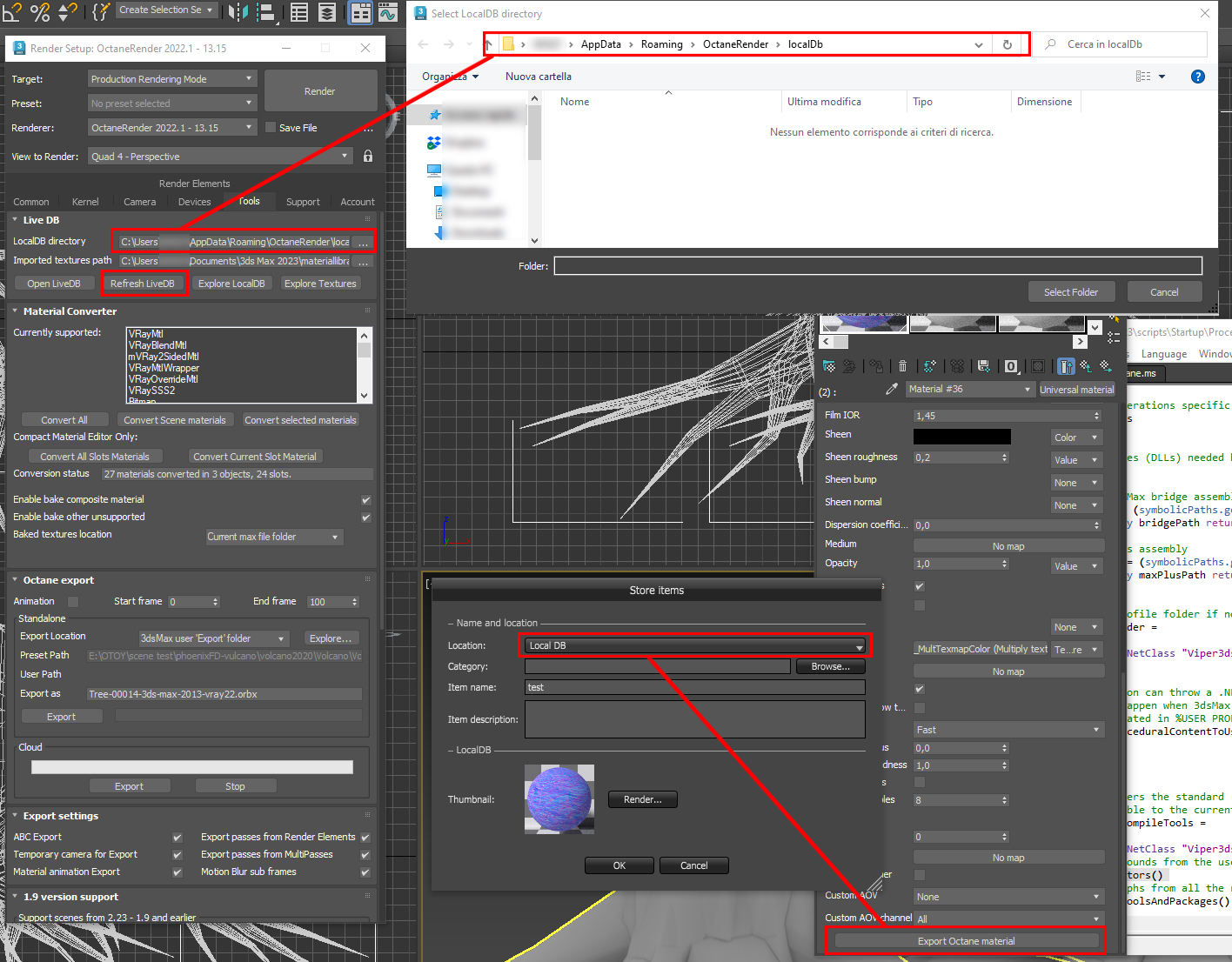
Task: Toggle the Show End Result icon
Action: tap(1066, 366)
